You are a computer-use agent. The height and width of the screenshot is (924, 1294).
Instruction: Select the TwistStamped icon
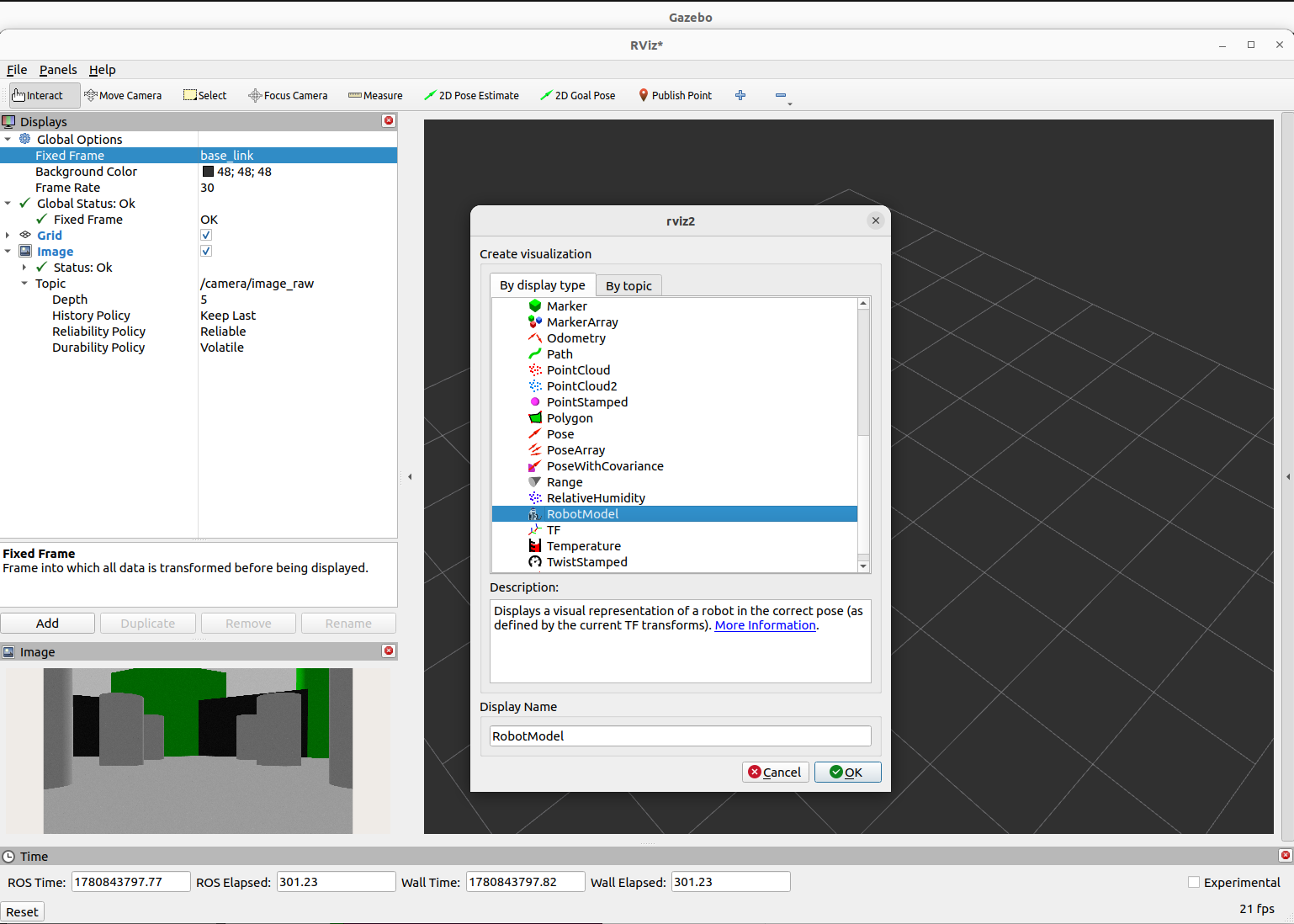[535, 561]
